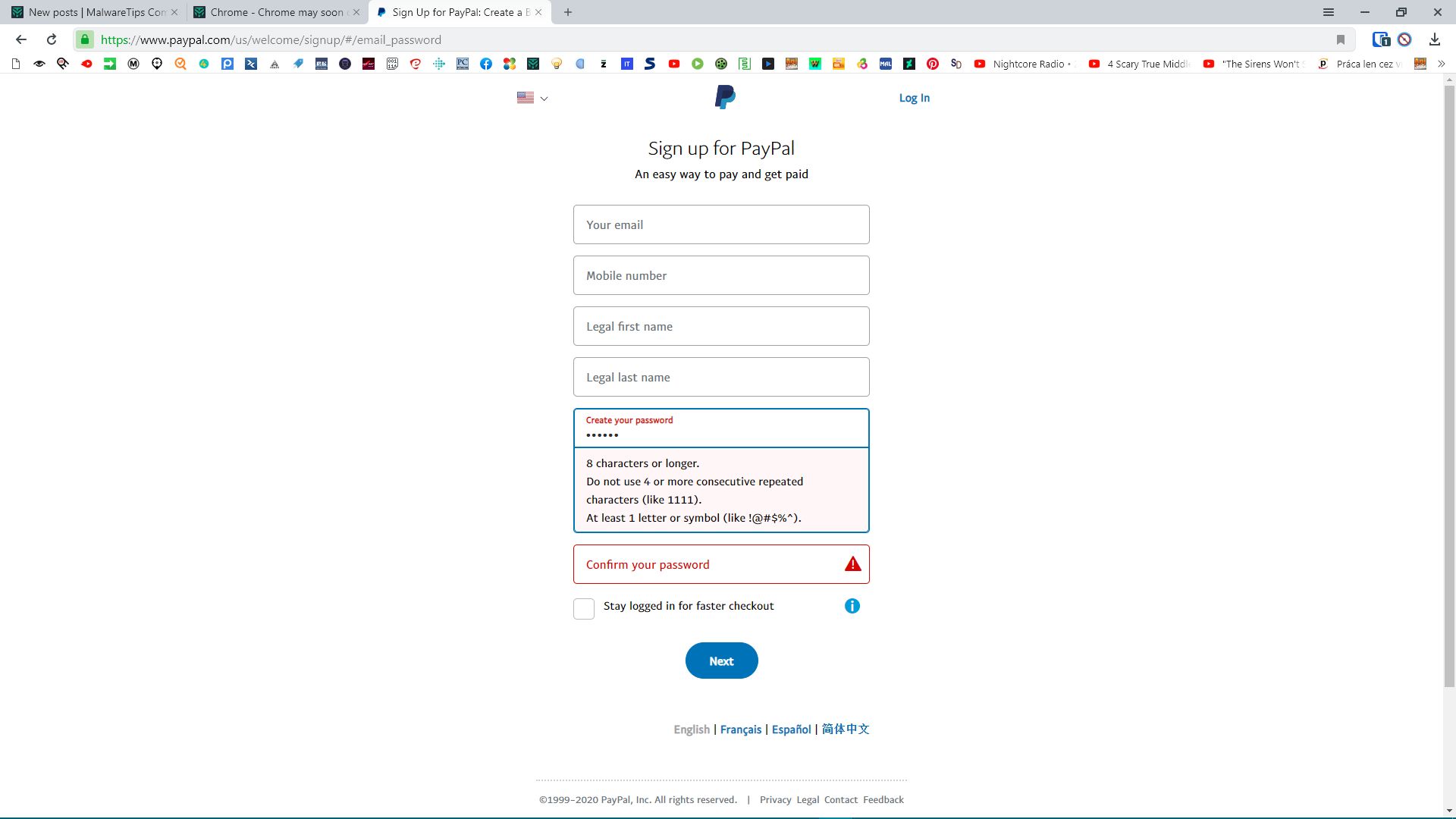Tick the Stay logged in checkbox
This screenshot has height=819, width=1456.
click(584, 609)
